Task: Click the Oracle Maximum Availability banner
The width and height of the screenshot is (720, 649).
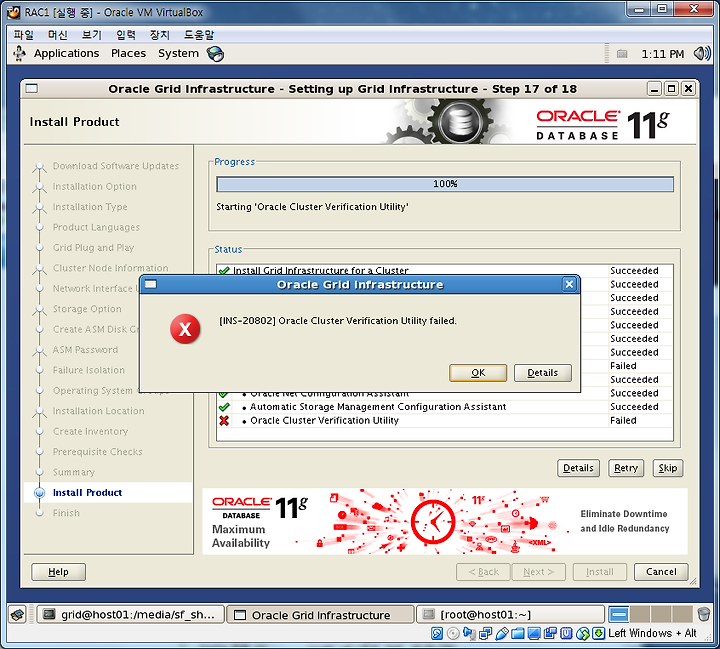Action: (444, 521)
